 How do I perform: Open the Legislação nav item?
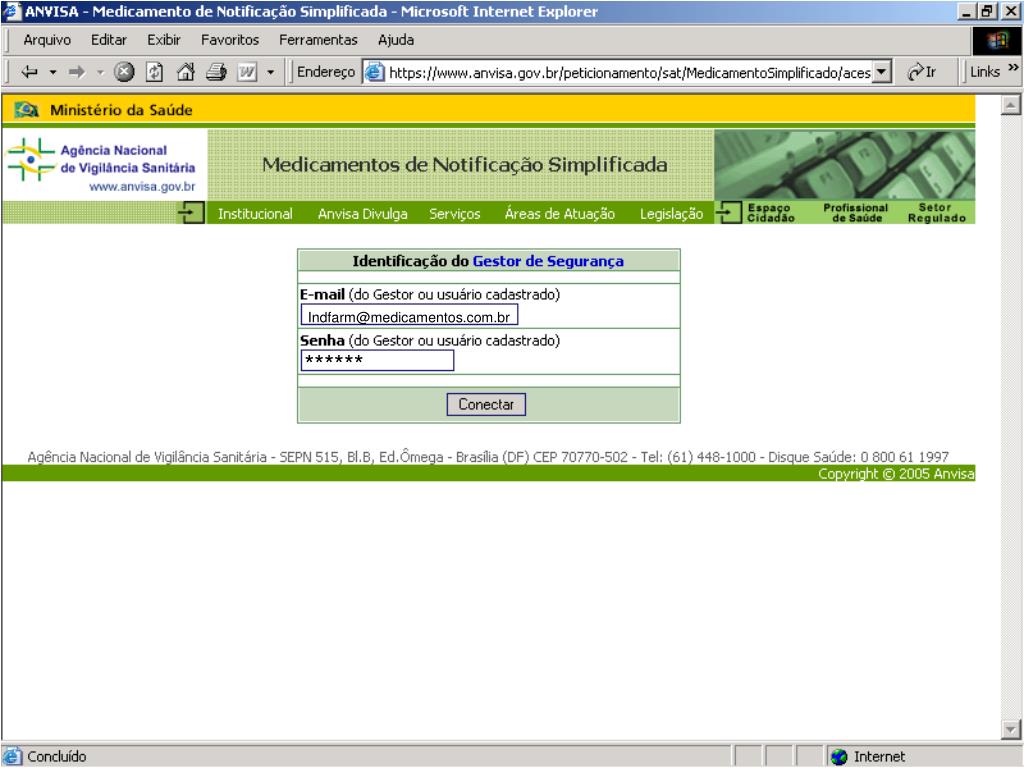coord(671,214)
